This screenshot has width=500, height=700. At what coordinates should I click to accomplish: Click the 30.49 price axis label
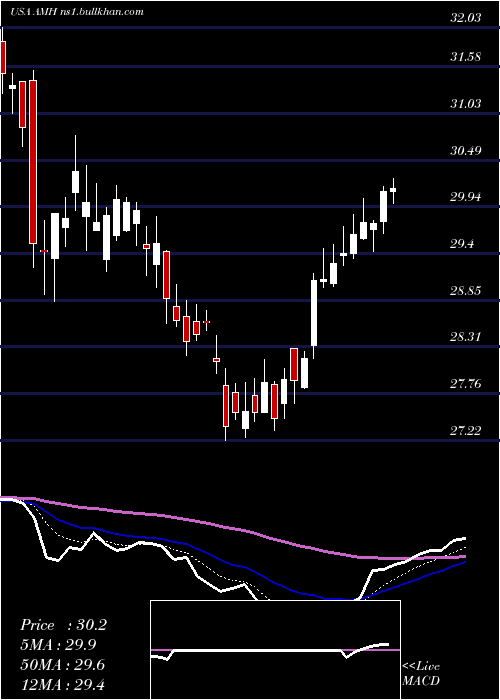(x=466, y=150)
